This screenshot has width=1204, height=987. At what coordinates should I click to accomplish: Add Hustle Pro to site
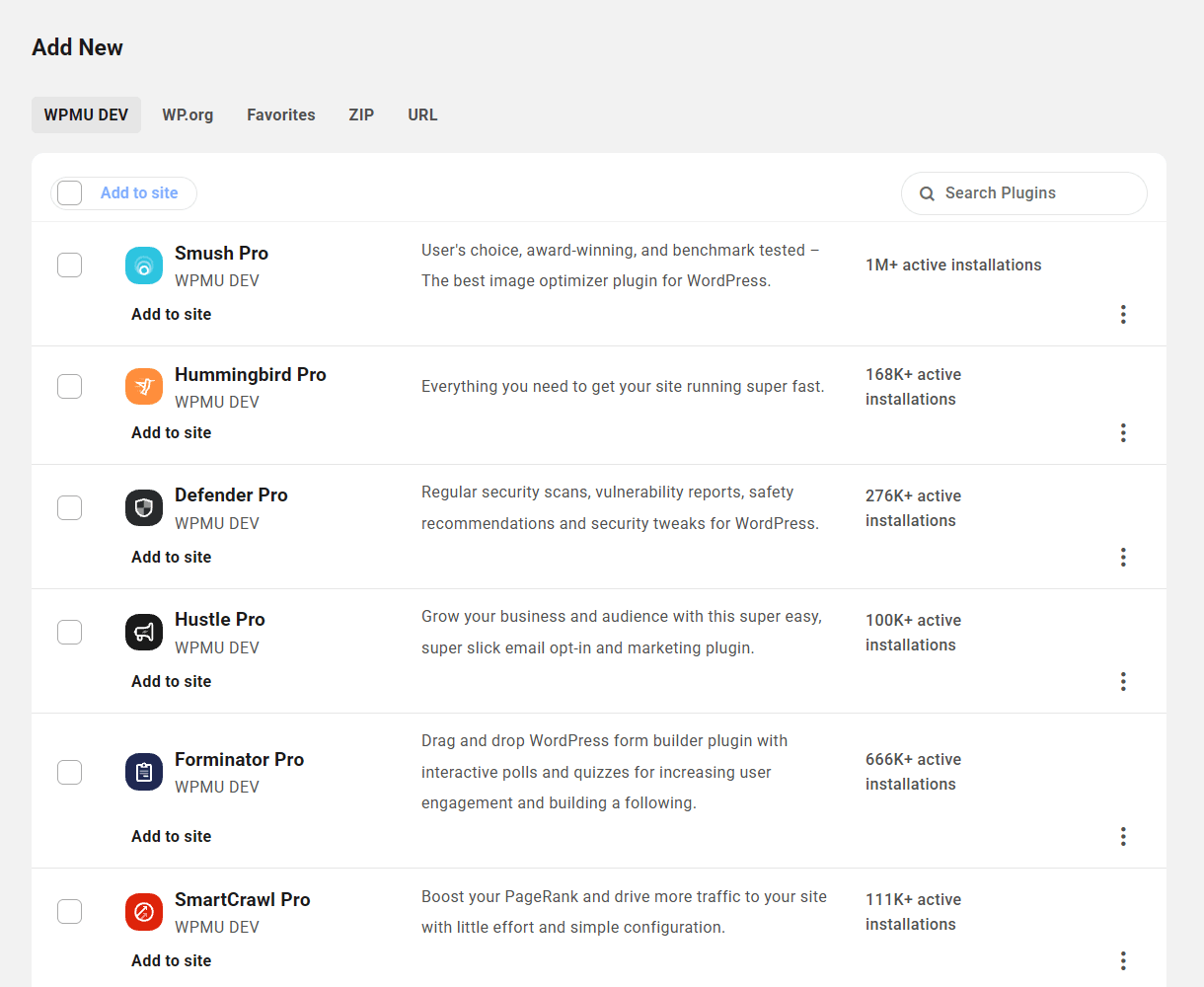point(172,681)
